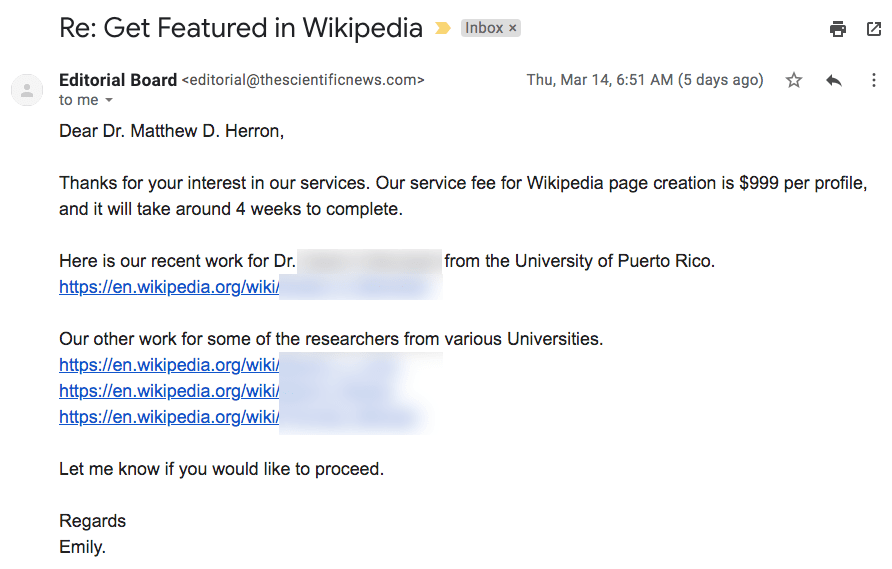Click the "Thu, Mar 14, 6:51 AM" timestamp
The height and width of the screenshot is (569, 892).
(x=600, y=80)
